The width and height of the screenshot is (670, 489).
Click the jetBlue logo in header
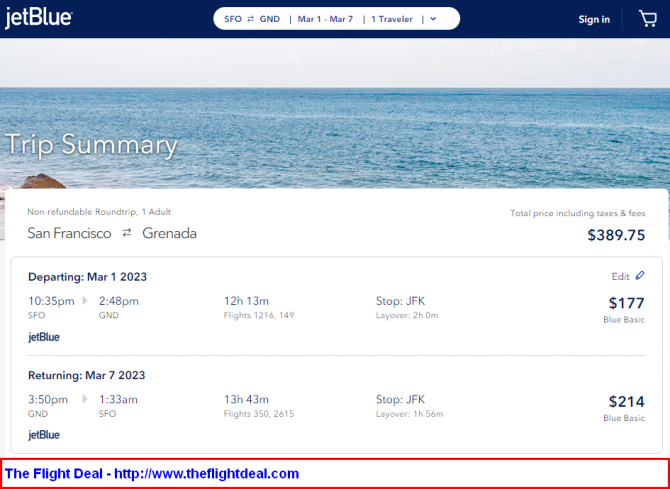(38, 19)
